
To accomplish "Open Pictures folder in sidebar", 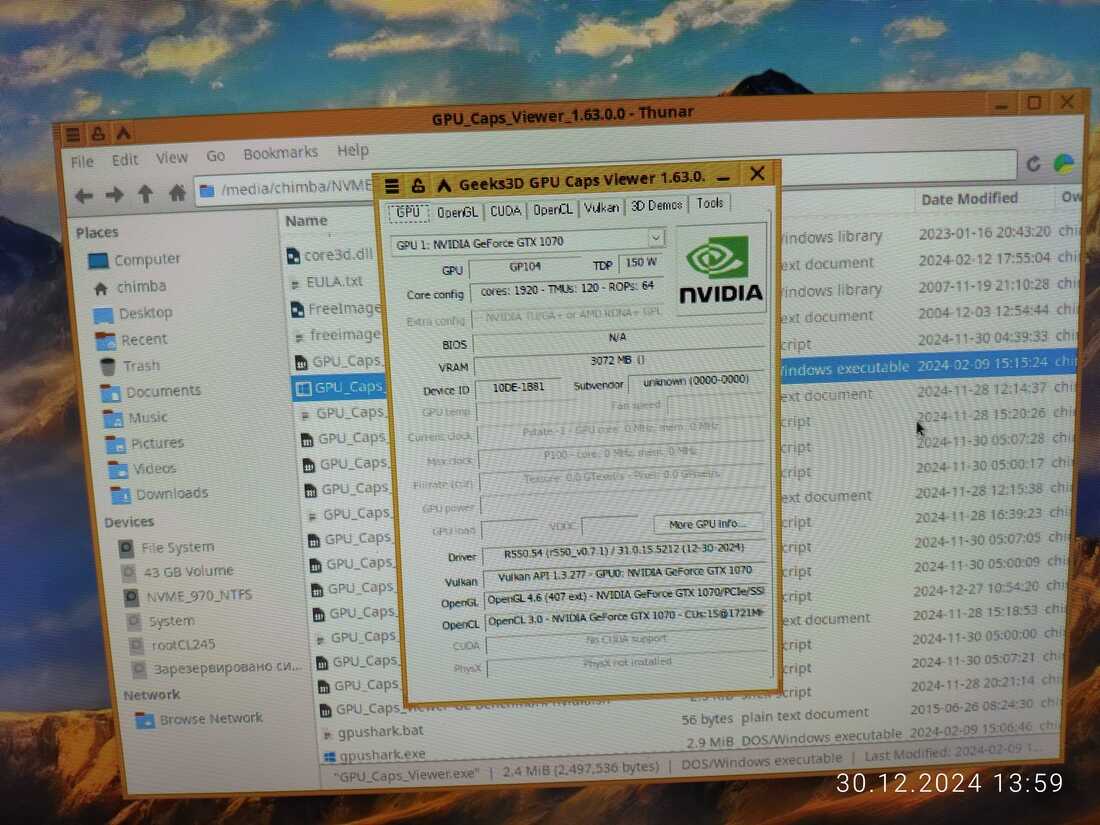I will point(145,443).
